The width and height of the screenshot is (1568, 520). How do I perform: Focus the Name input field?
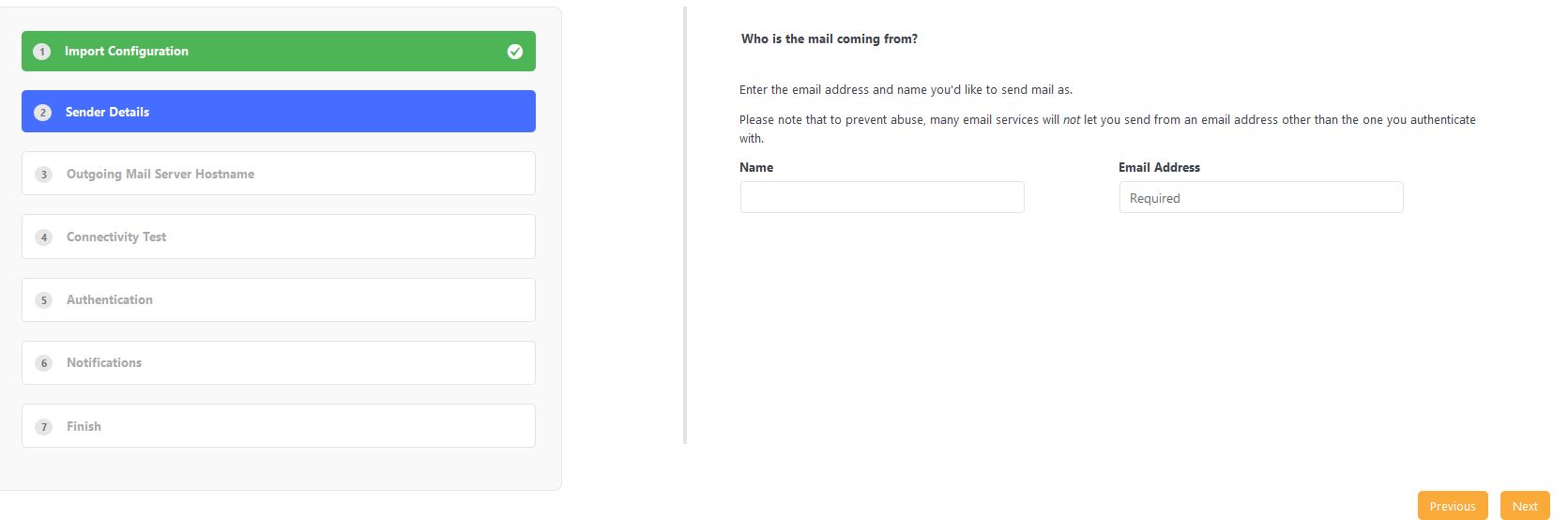[882, 197]
